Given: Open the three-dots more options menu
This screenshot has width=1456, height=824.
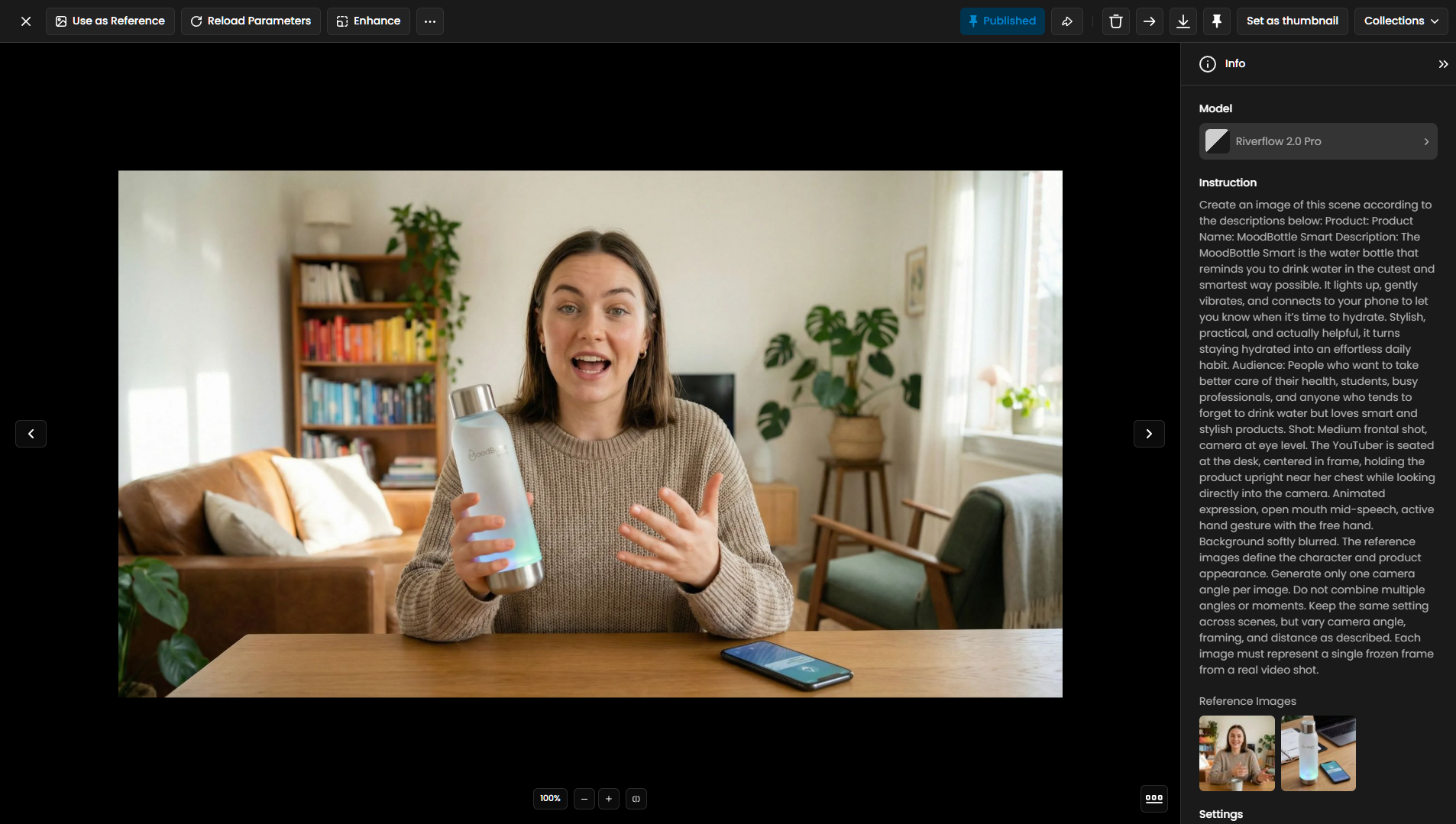Looking at the screenshot, I should pos(430,21).
